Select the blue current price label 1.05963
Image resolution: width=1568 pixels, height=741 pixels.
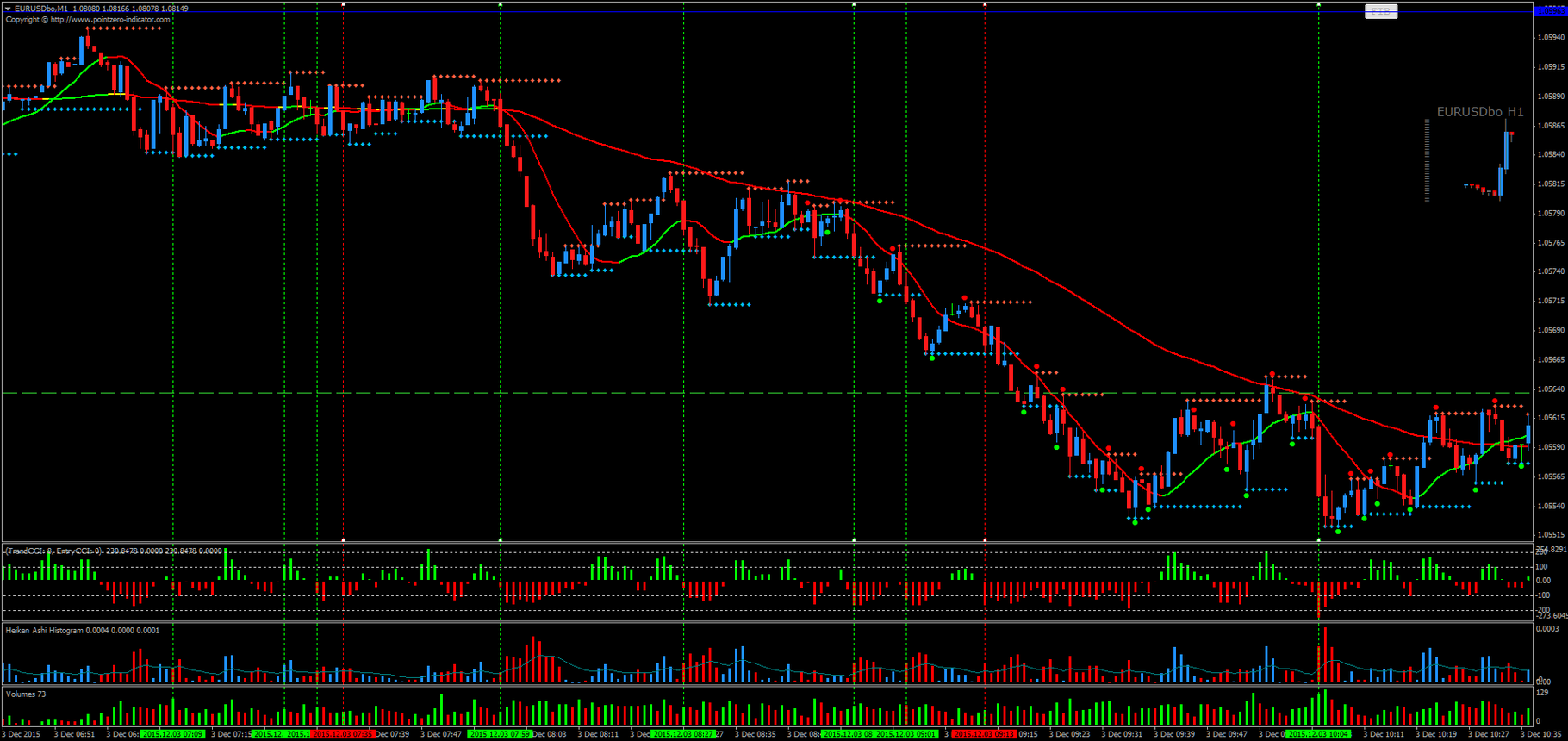coord(1551,10)
